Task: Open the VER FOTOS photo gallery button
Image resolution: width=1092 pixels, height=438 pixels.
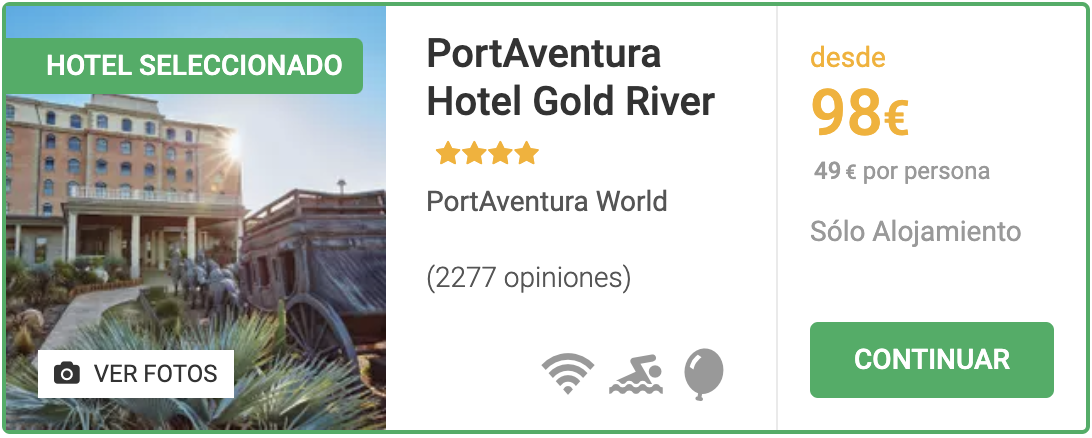Action: [x=136, y=374]
